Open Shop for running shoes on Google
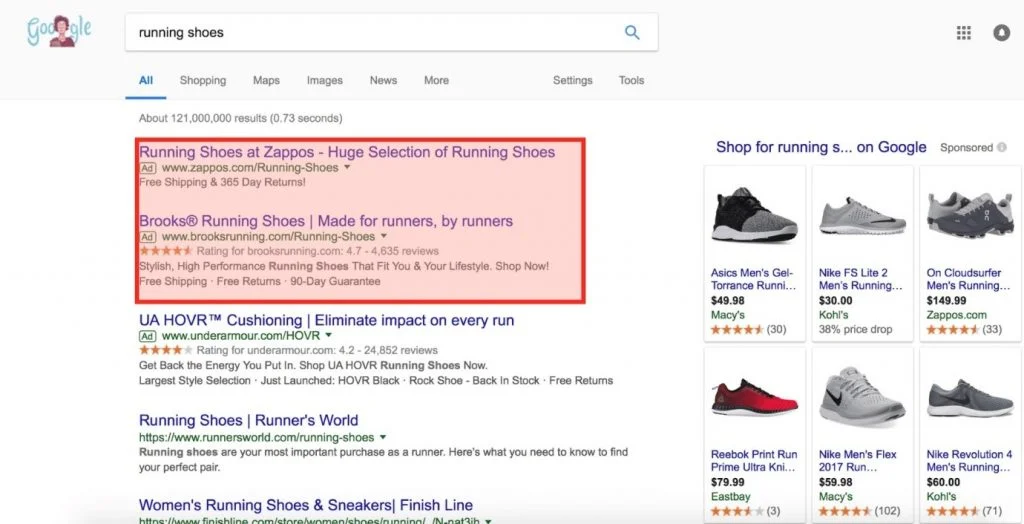 pyautogui.click(x=821, y=147)
